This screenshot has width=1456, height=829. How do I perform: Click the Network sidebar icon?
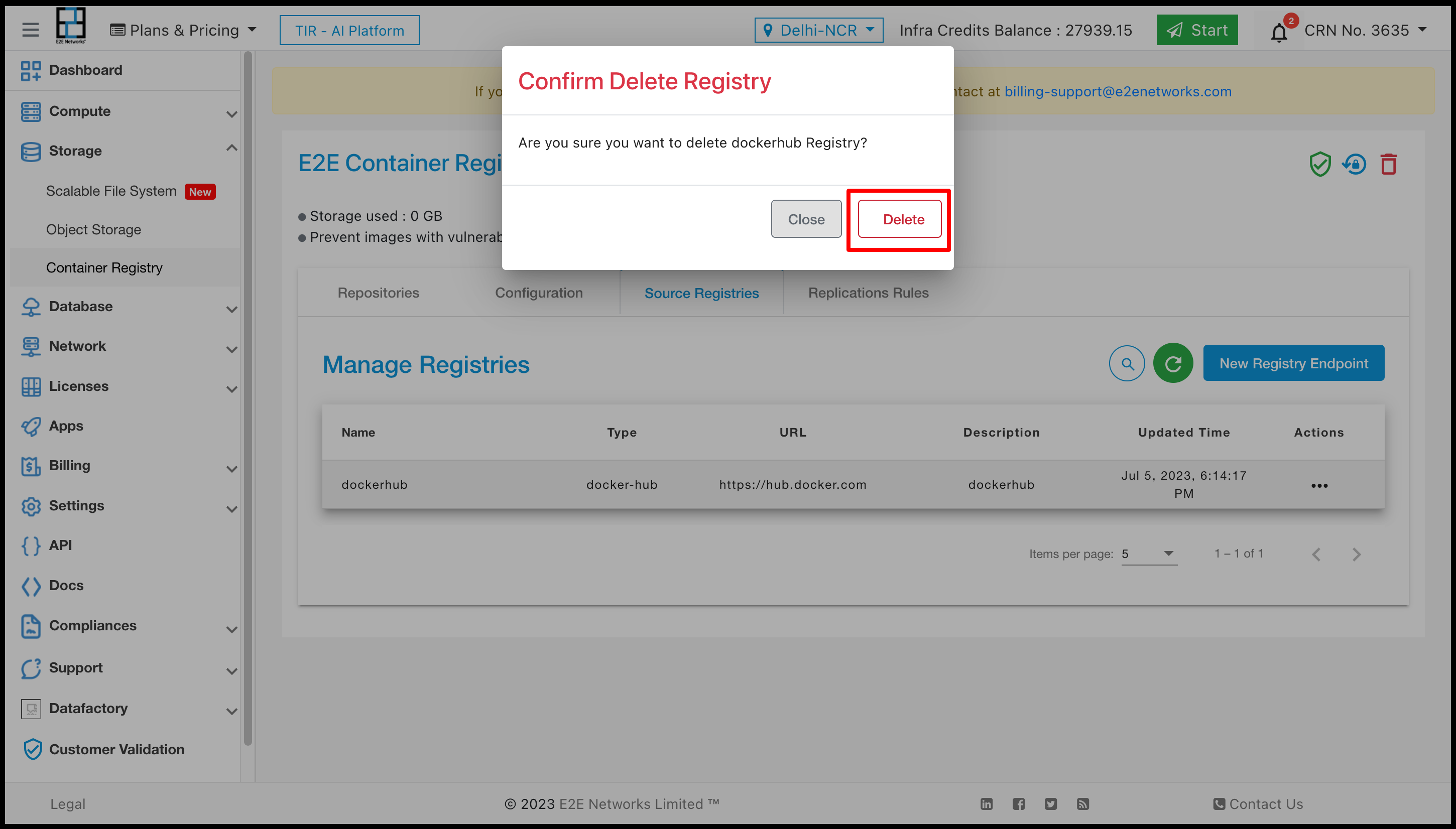[31, 347]
